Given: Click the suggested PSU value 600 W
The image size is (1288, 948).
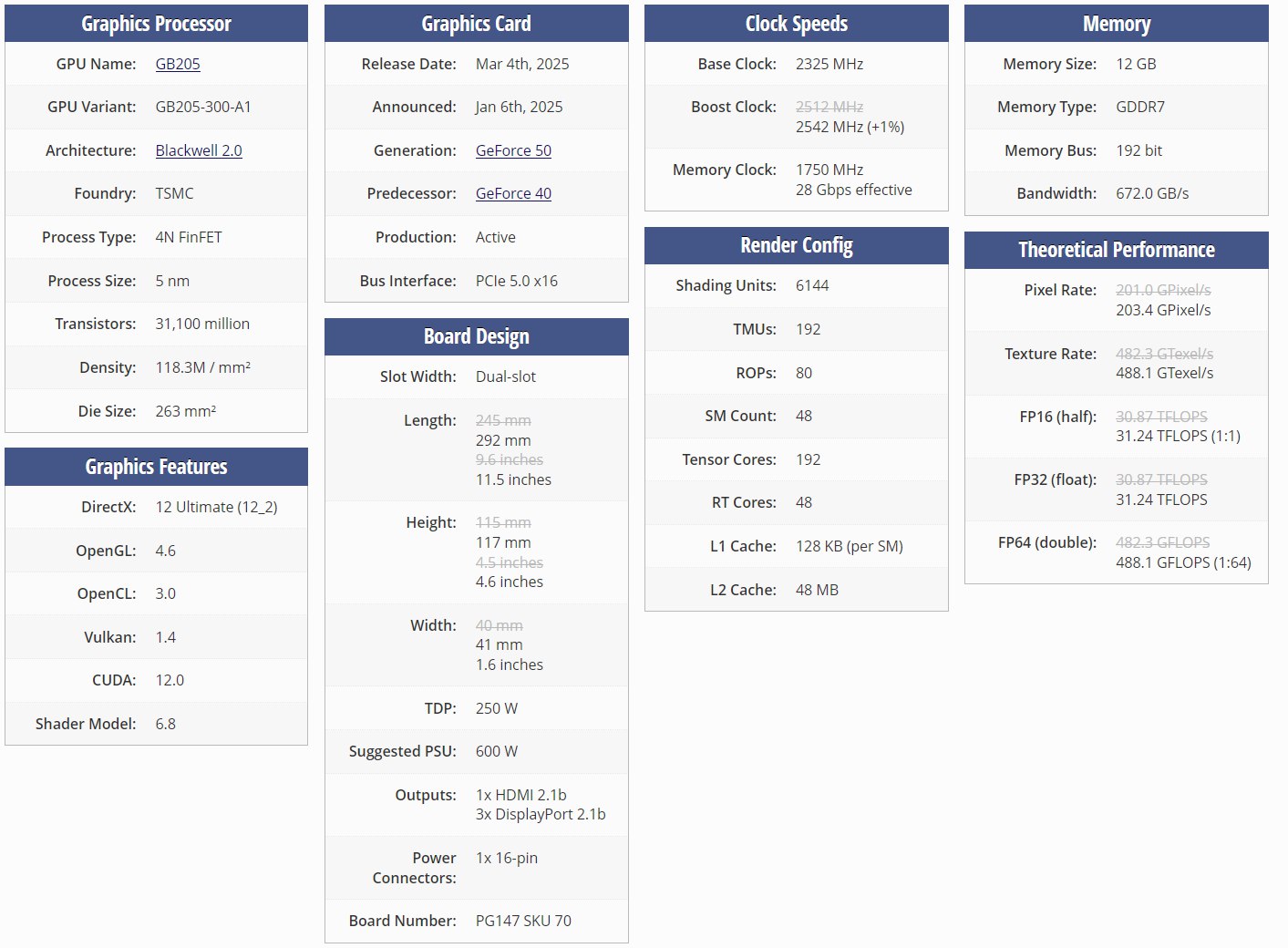Looking at the screenshot, I should (x=497, y=751).
